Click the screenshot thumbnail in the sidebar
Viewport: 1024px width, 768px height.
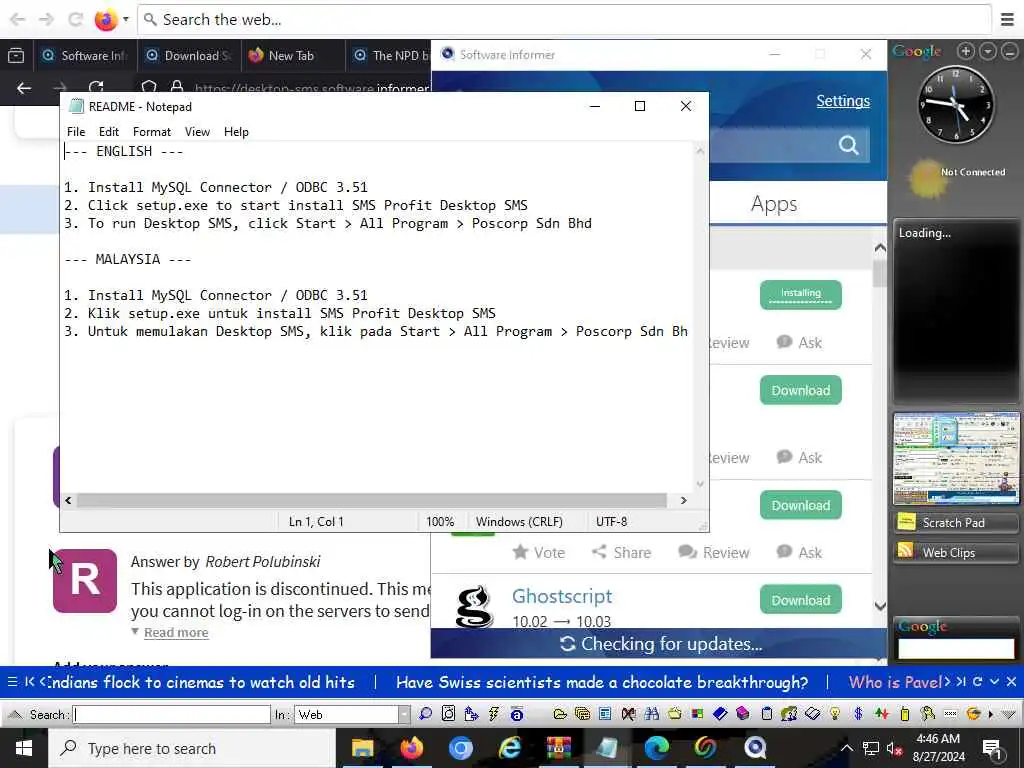956,458
